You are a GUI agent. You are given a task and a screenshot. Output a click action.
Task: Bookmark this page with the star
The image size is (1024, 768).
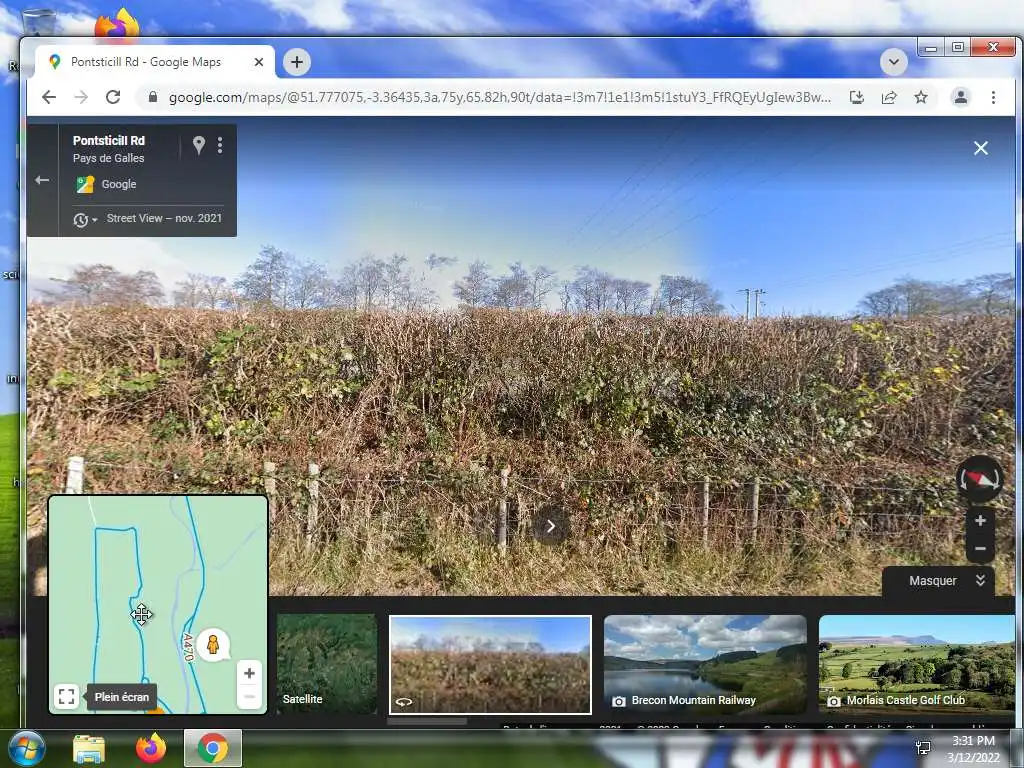click(921, 97)
